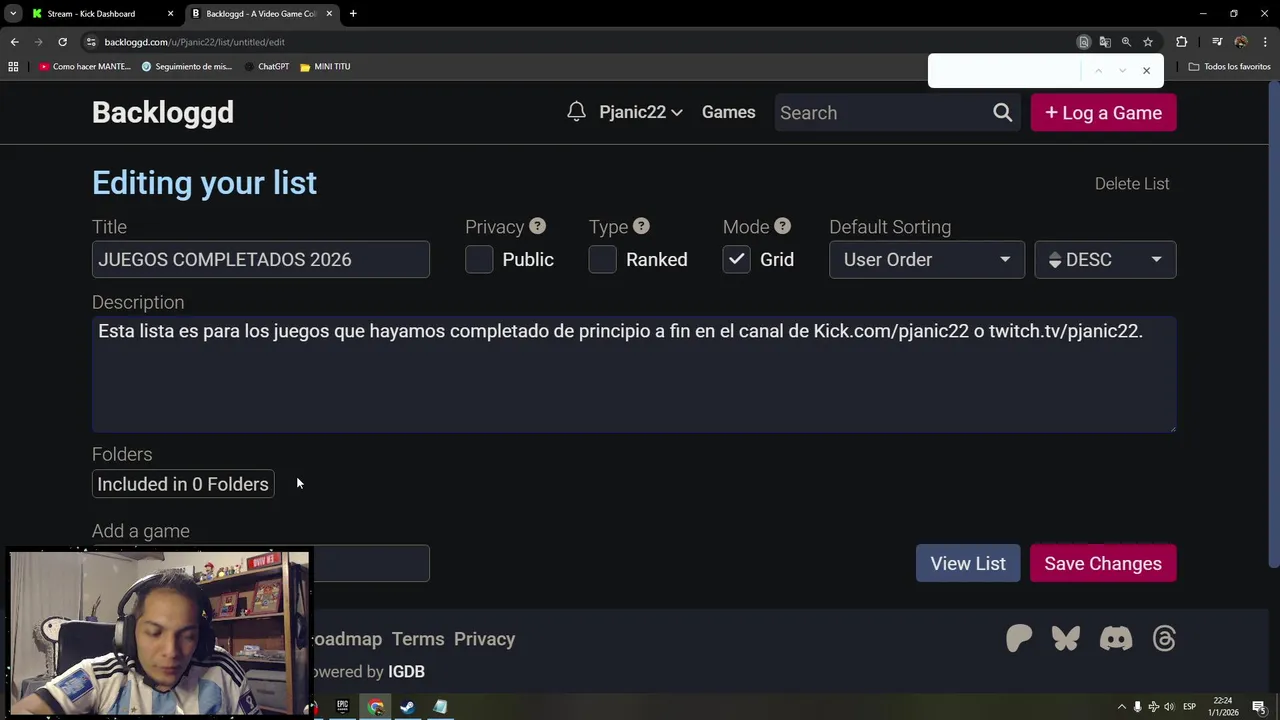The height and width of the screenshot is (720, 1280).
Task: Select the Backloggd browser tab
Action: tap(262, 14)
